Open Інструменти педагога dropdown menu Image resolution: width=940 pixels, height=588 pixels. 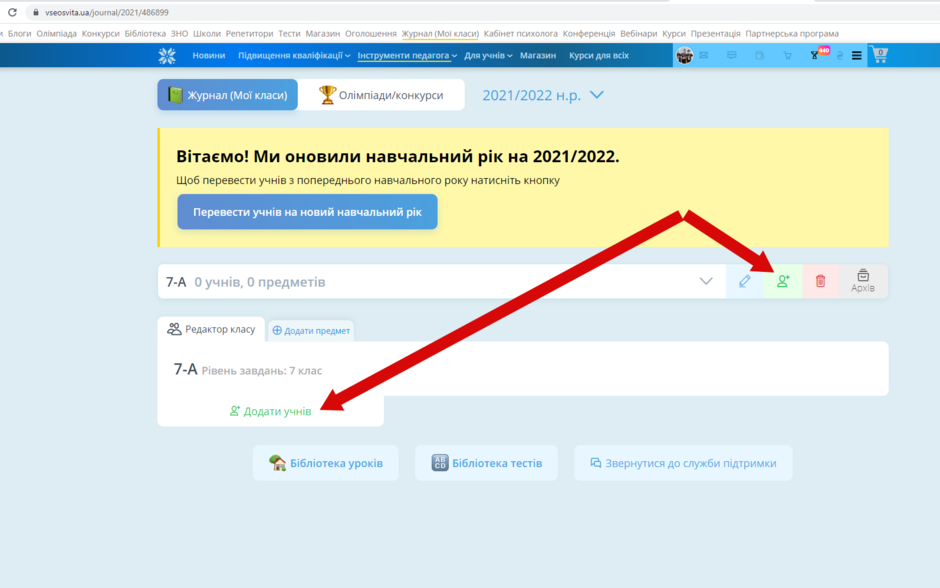tap(407, 55)
